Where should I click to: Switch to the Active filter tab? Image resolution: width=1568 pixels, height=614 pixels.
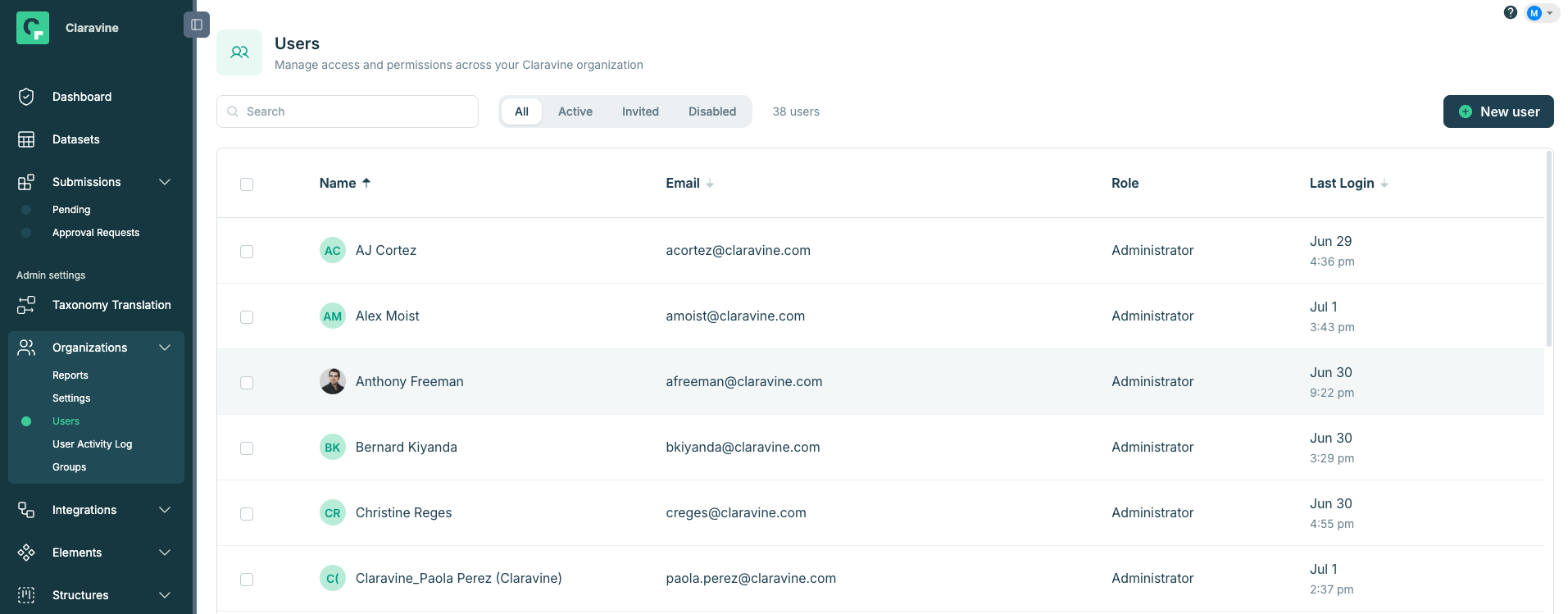tap(575, 111)
